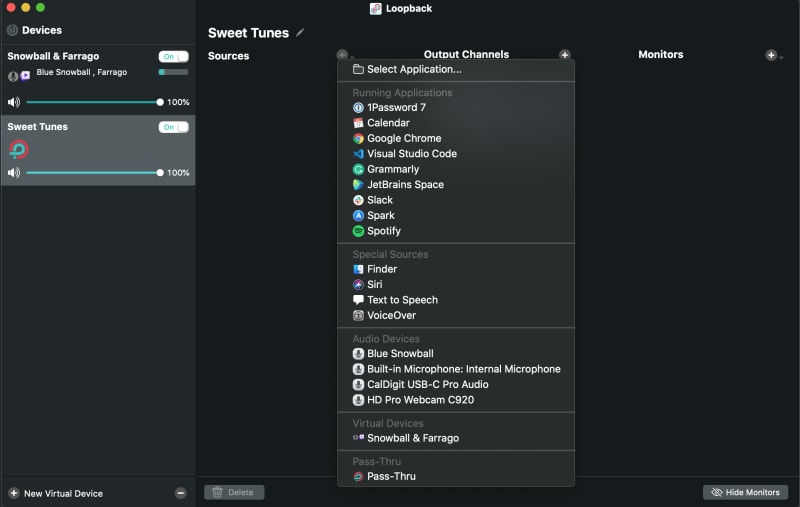Click the Built-in Microphone icon

coord(358,369)
